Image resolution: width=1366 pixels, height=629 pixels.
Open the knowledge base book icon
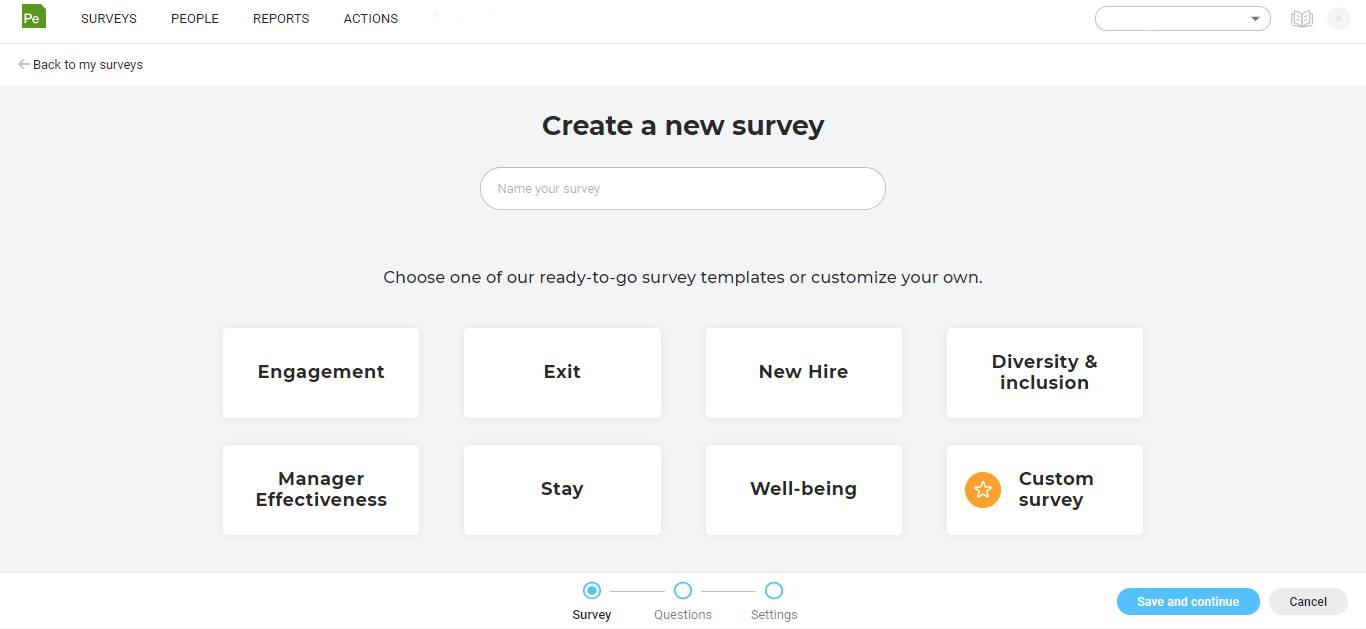click(1301, 18)
